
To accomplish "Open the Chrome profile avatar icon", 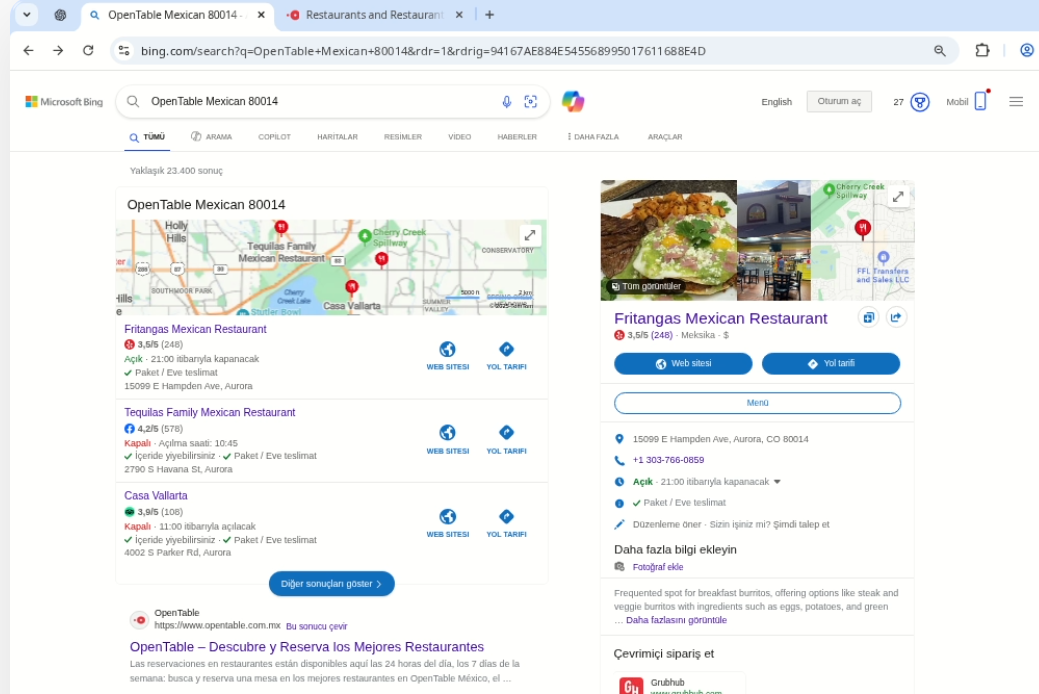I will [1026, 50].
